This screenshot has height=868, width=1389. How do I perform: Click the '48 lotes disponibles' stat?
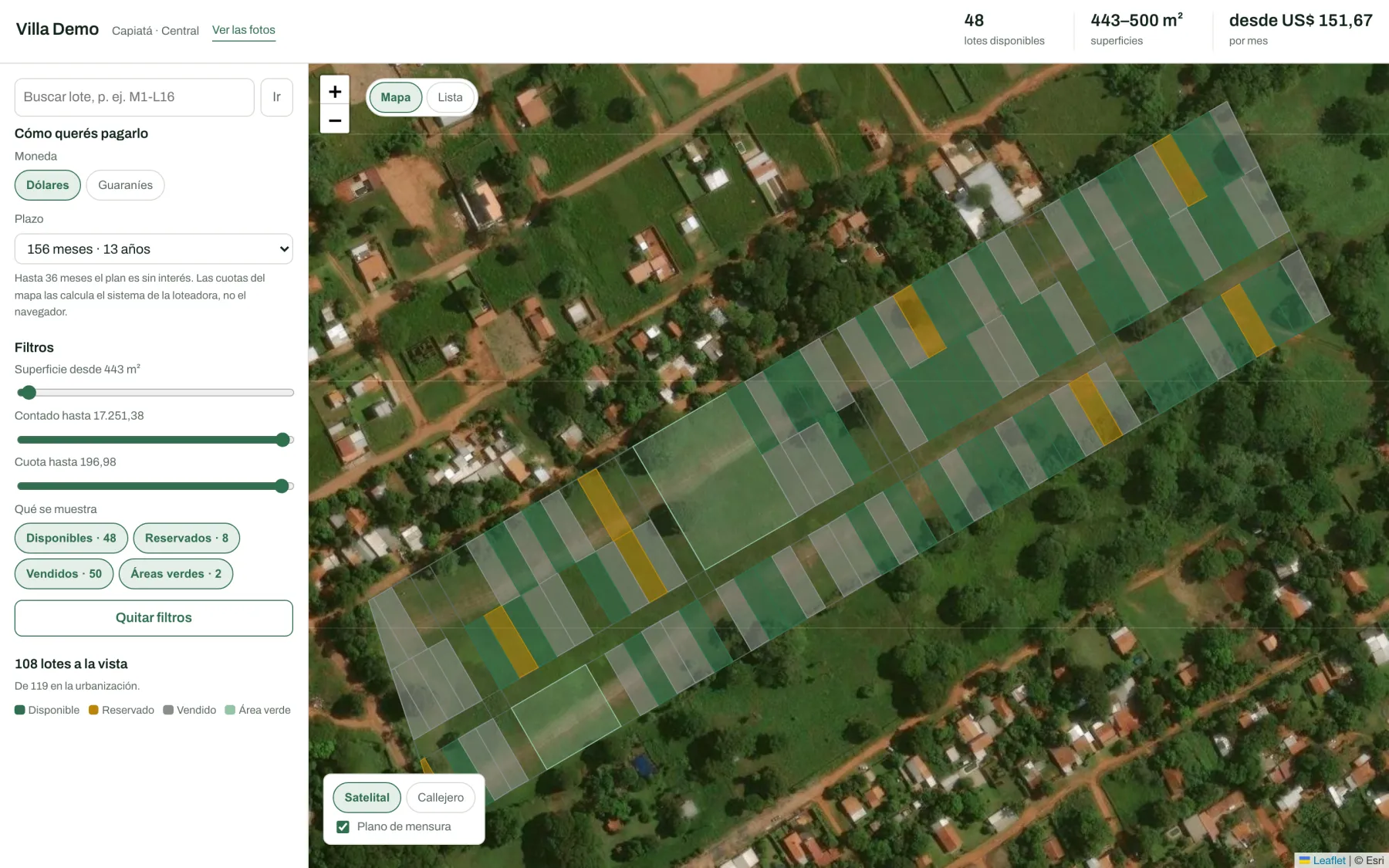click(1004, 30)
